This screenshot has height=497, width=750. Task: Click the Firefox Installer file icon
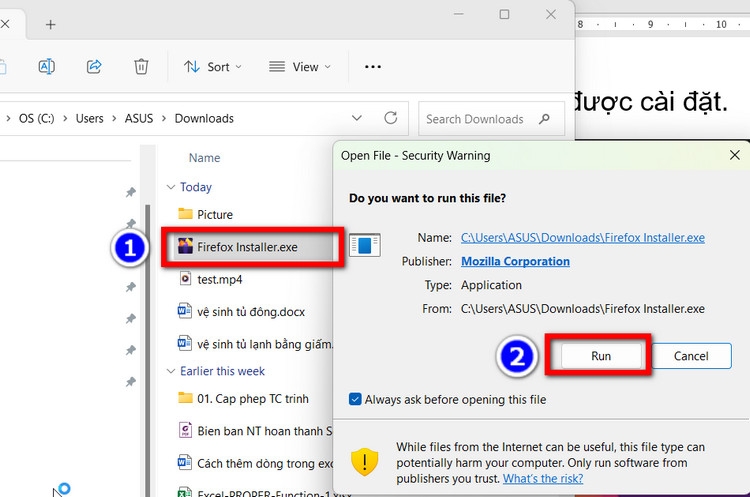(x=185, y=246)
